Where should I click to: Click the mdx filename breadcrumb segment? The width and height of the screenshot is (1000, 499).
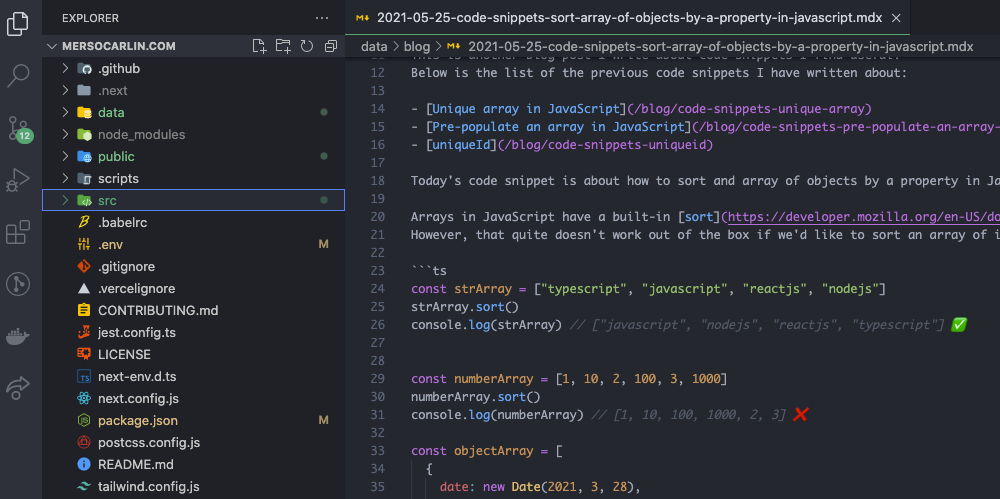pos(721,47)
